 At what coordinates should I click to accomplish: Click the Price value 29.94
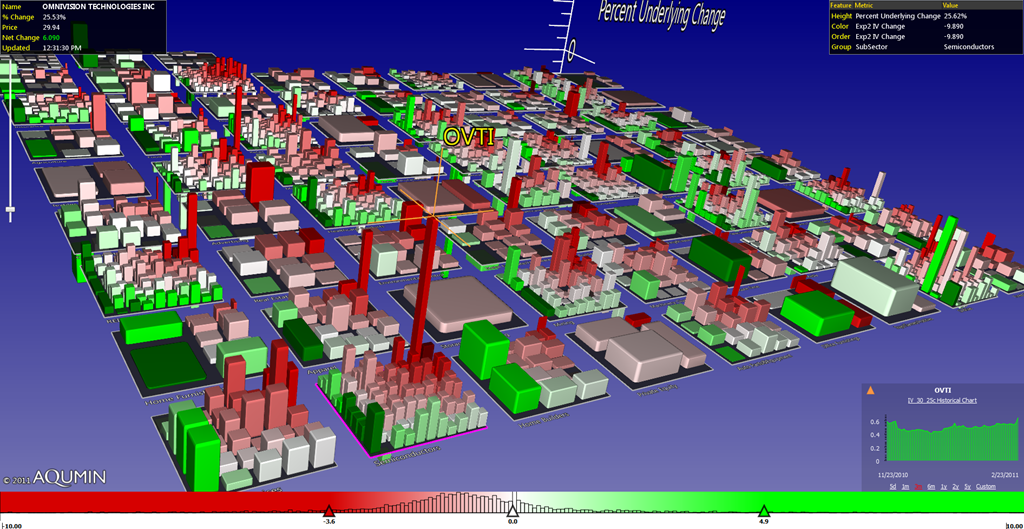pos(52,27)
